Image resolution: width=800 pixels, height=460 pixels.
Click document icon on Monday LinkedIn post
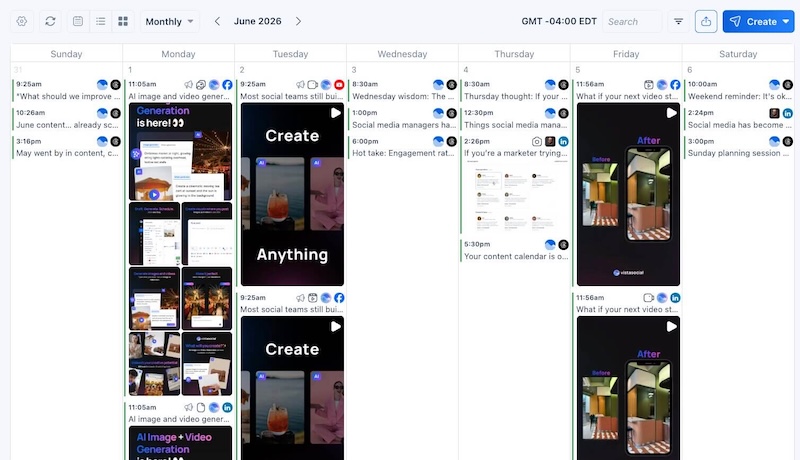coord(201,407)
